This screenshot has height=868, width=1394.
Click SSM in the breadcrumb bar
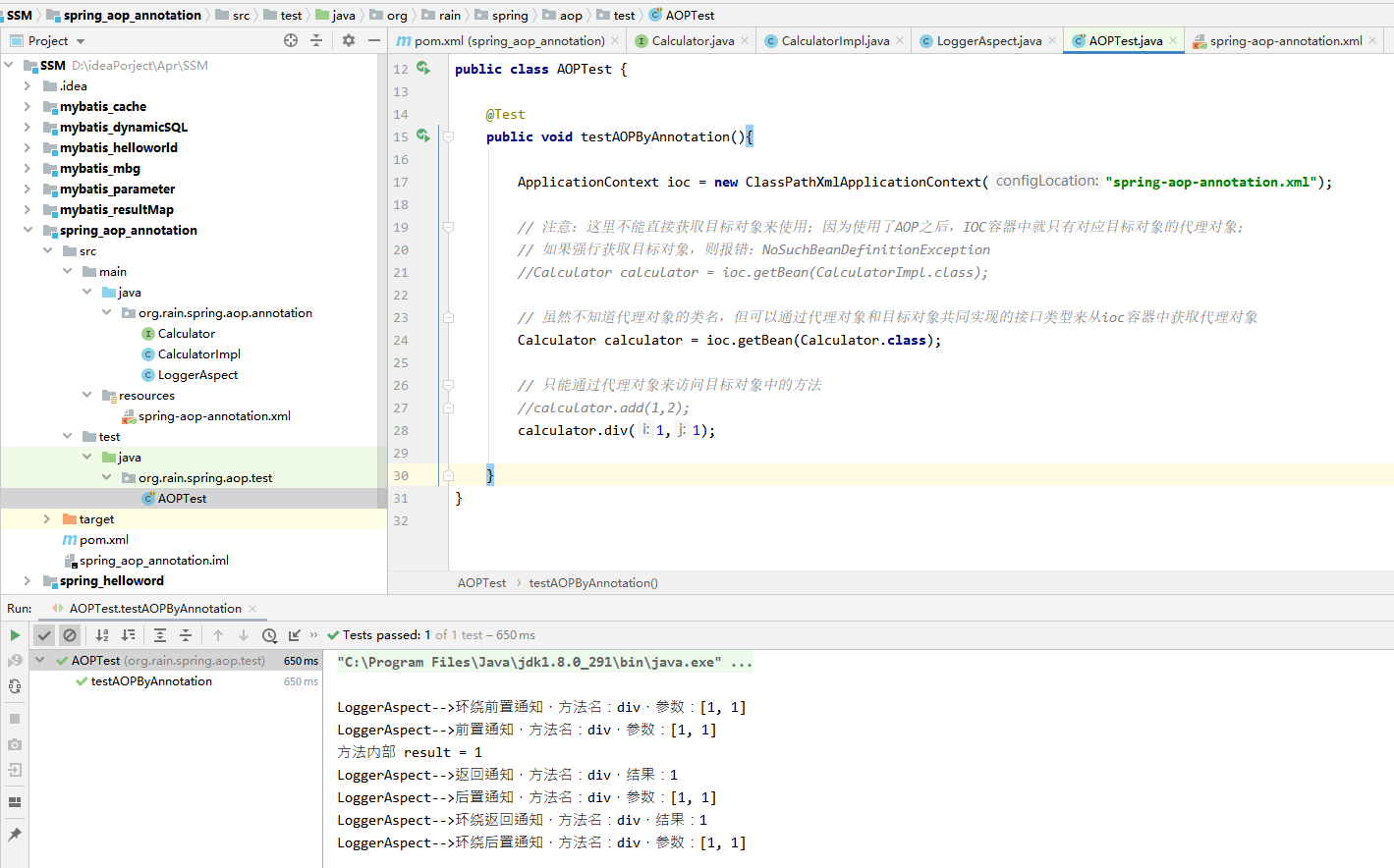click(x=20, y=15)
